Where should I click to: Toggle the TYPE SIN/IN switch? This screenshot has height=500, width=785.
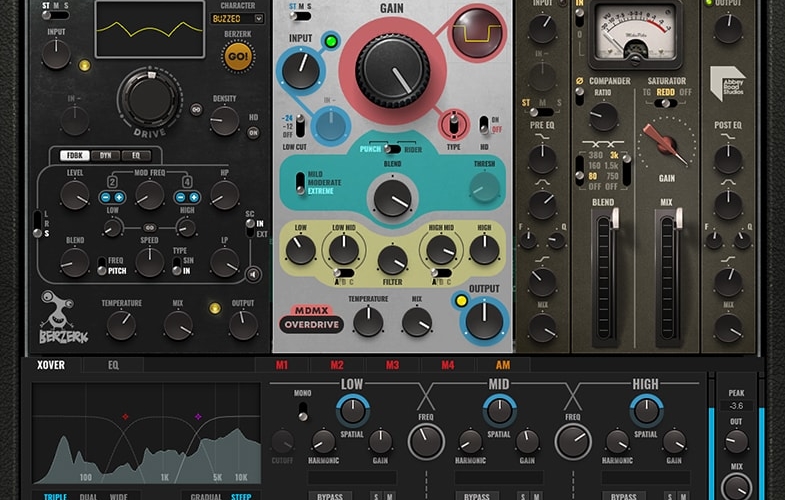pos(177,266)
